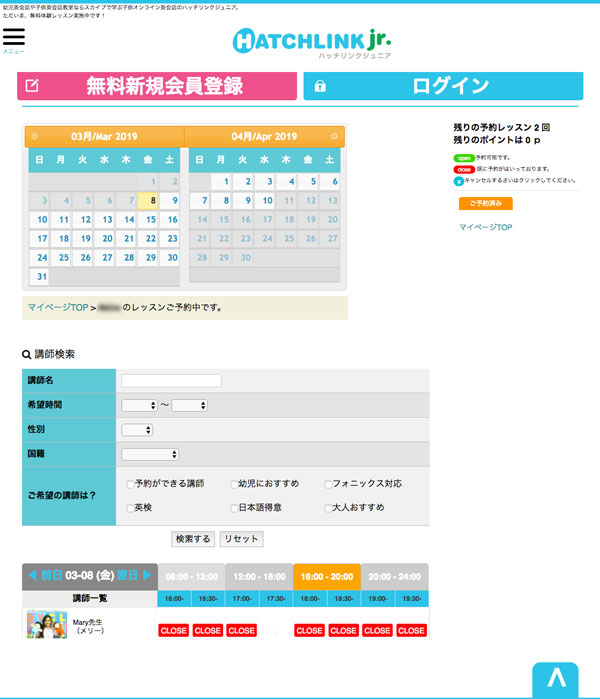600x699 pixels.
Task: Switch to the 16:00 - 20:00 time tab
Action: pos(326,576)
